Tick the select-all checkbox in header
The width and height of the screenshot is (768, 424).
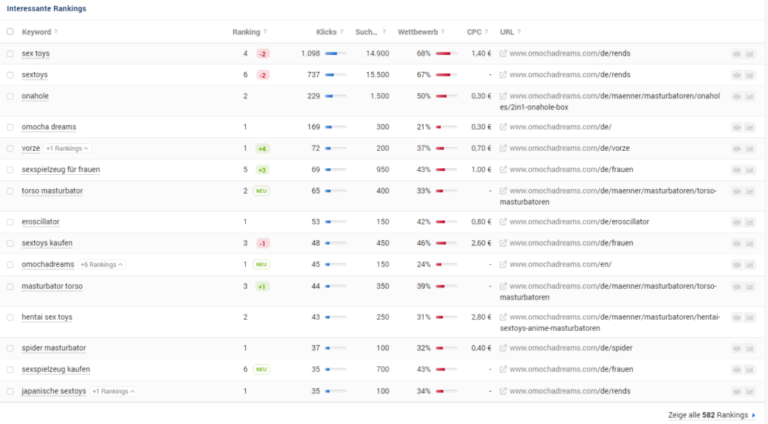point(10,32)
